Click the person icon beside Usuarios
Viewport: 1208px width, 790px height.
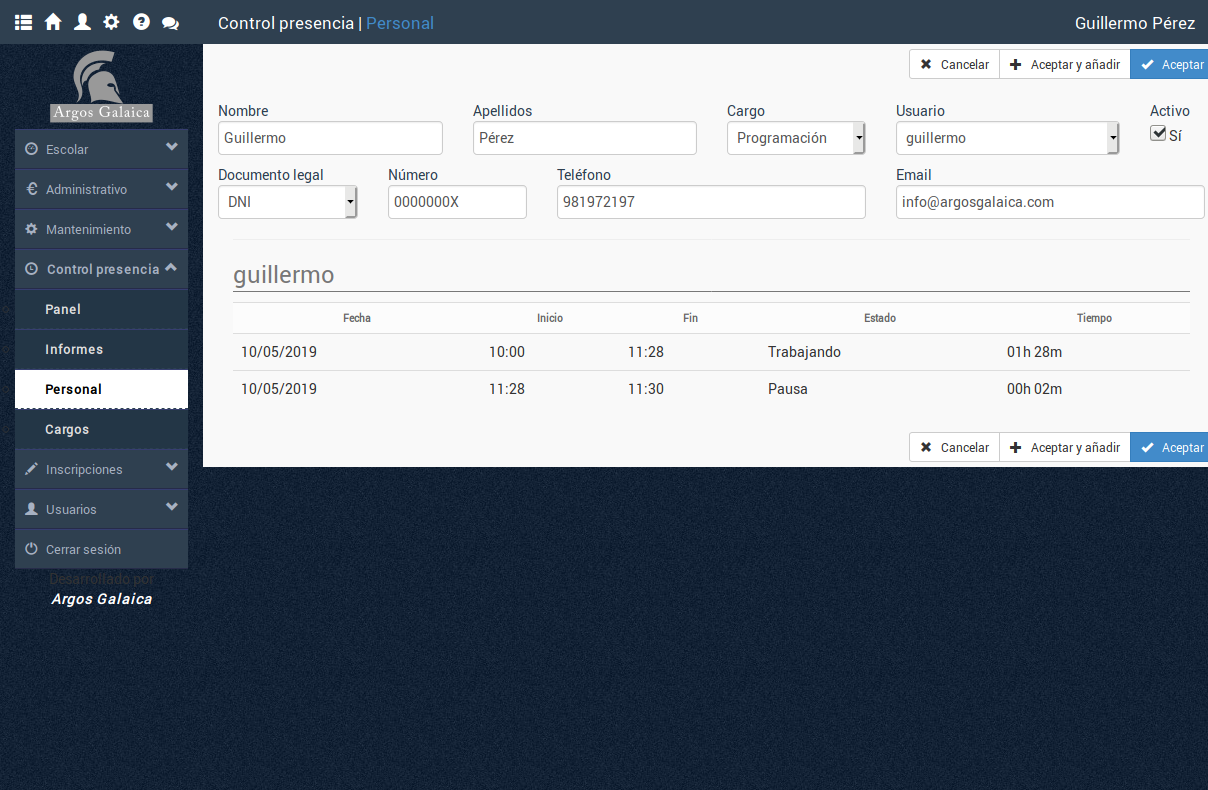point(31,509)
